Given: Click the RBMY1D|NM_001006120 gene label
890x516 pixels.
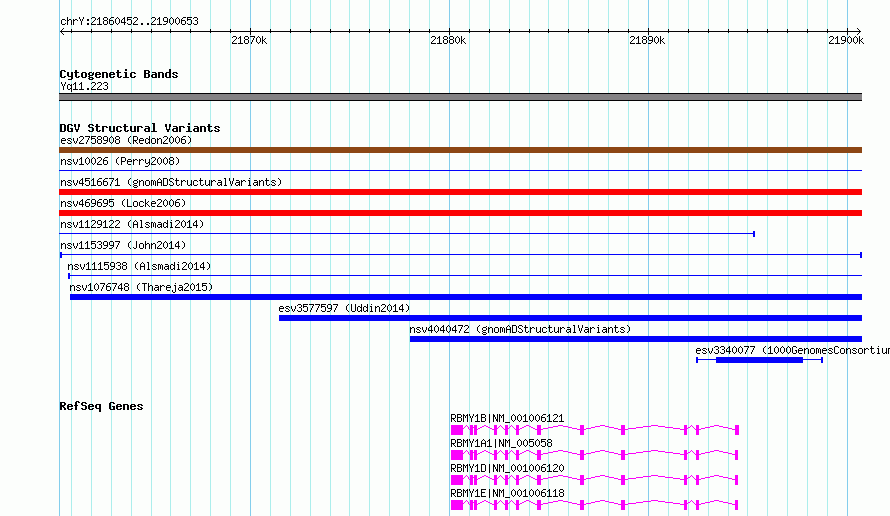Looking at the screenshot, I should (x=507, y=468).
